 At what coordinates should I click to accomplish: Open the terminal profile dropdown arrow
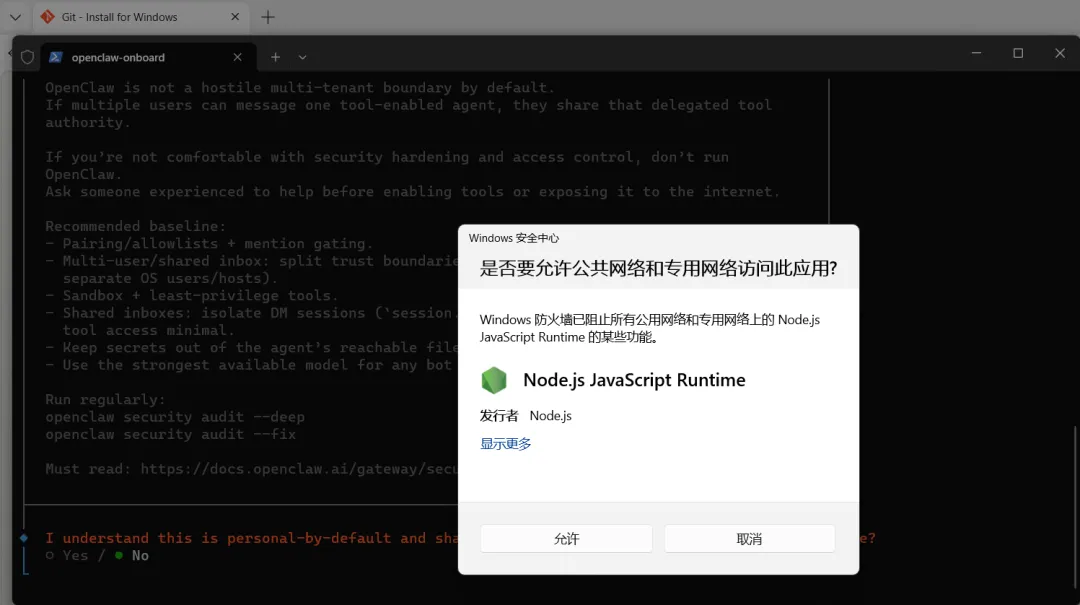pos(302,57)
